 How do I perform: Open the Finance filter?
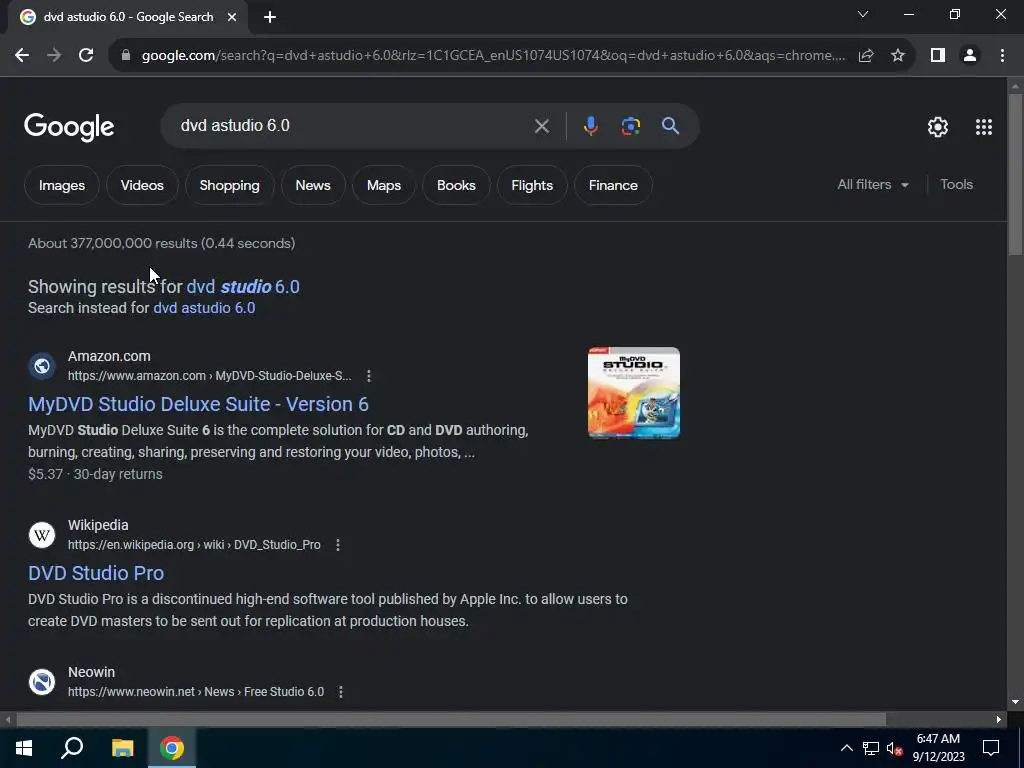tap(613, 185)
